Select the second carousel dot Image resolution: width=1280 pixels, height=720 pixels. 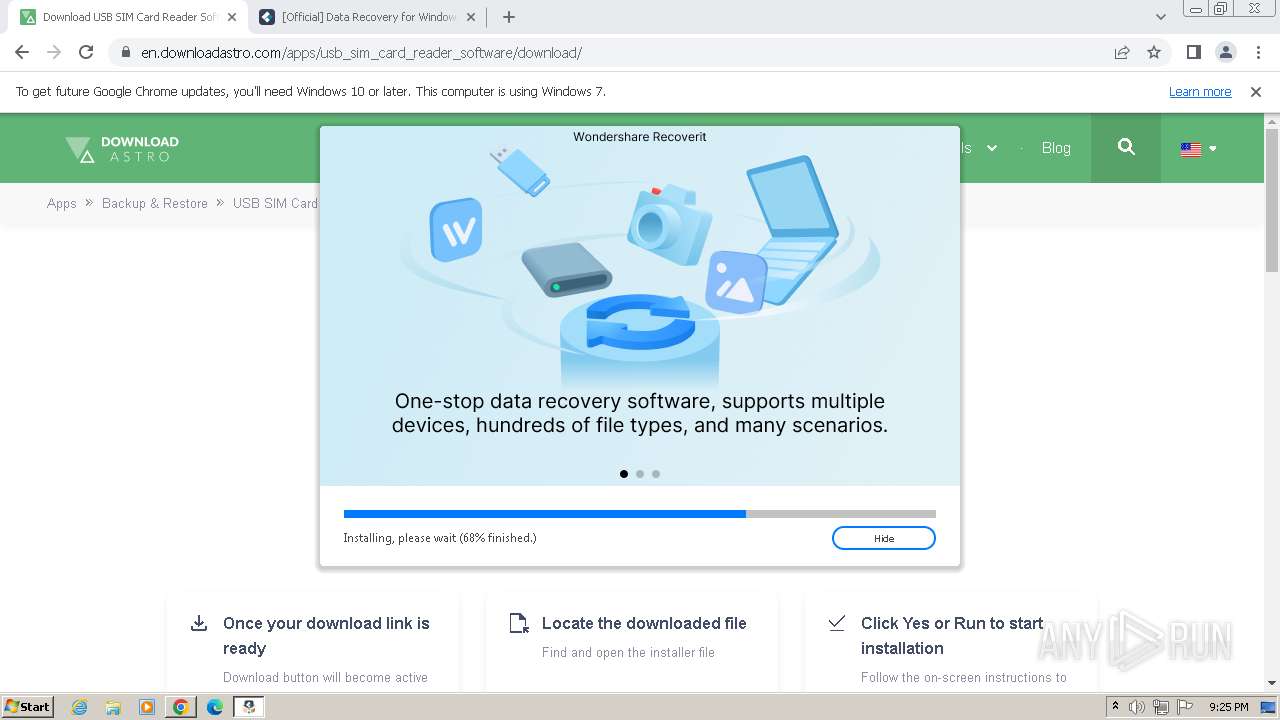[x=640, y=474]
